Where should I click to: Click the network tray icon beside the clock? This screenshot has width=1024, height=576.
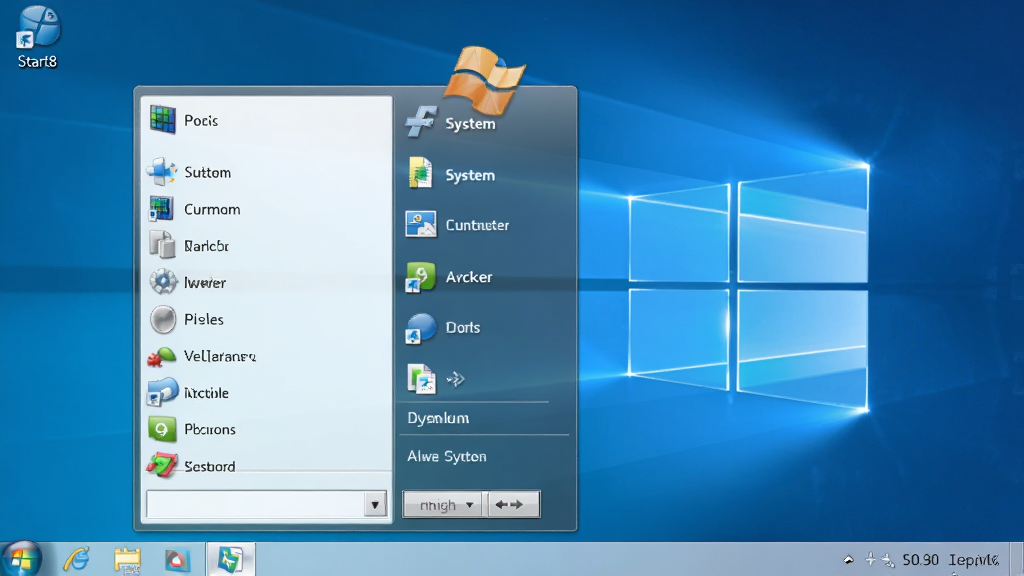[x=888, y=560]
